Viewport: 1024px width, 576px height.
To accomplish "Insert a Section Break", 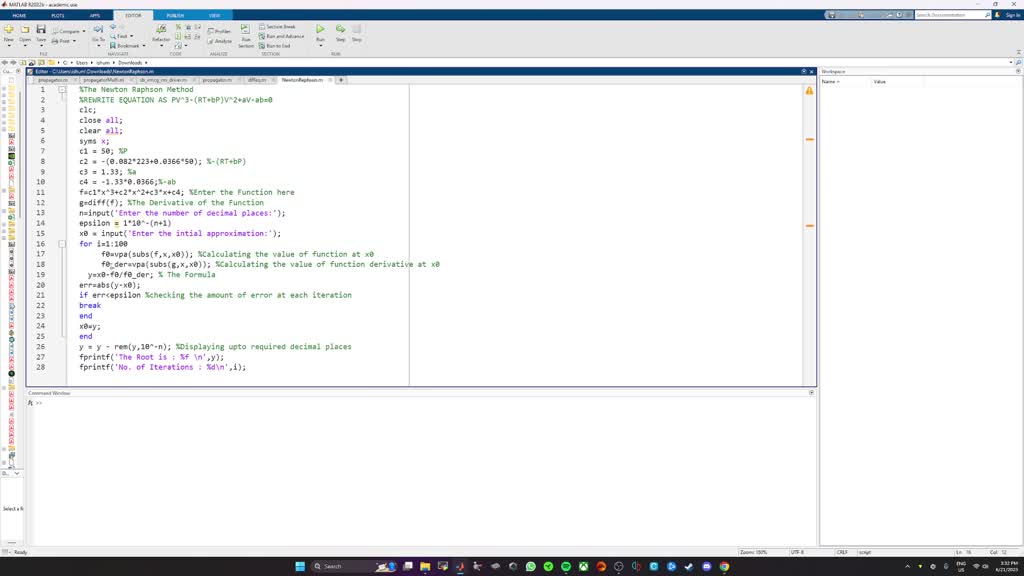I will 278,27.
